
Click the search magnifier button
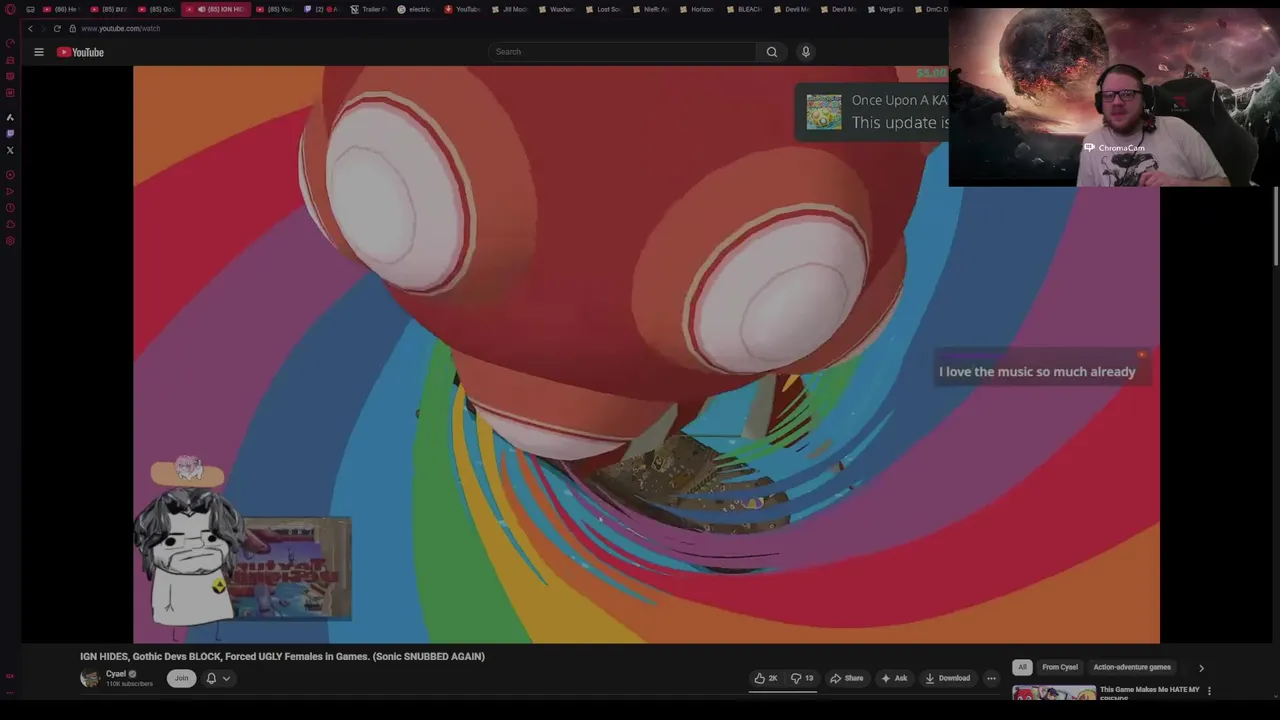[771, 52]
